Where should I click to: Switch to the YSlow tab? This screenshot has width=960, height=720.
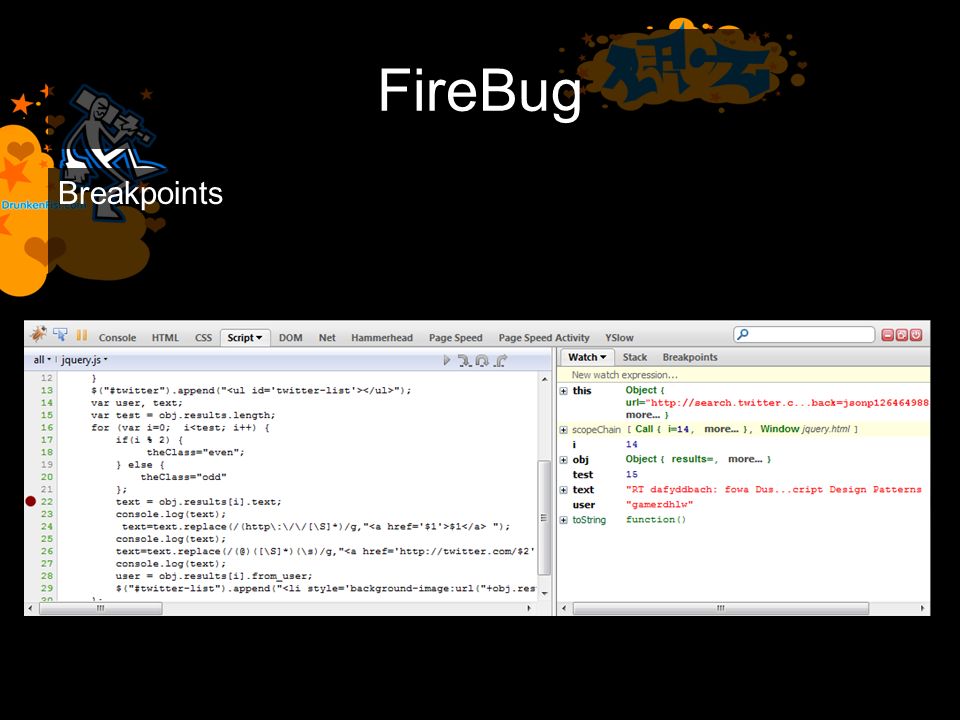tap(619, 337)
